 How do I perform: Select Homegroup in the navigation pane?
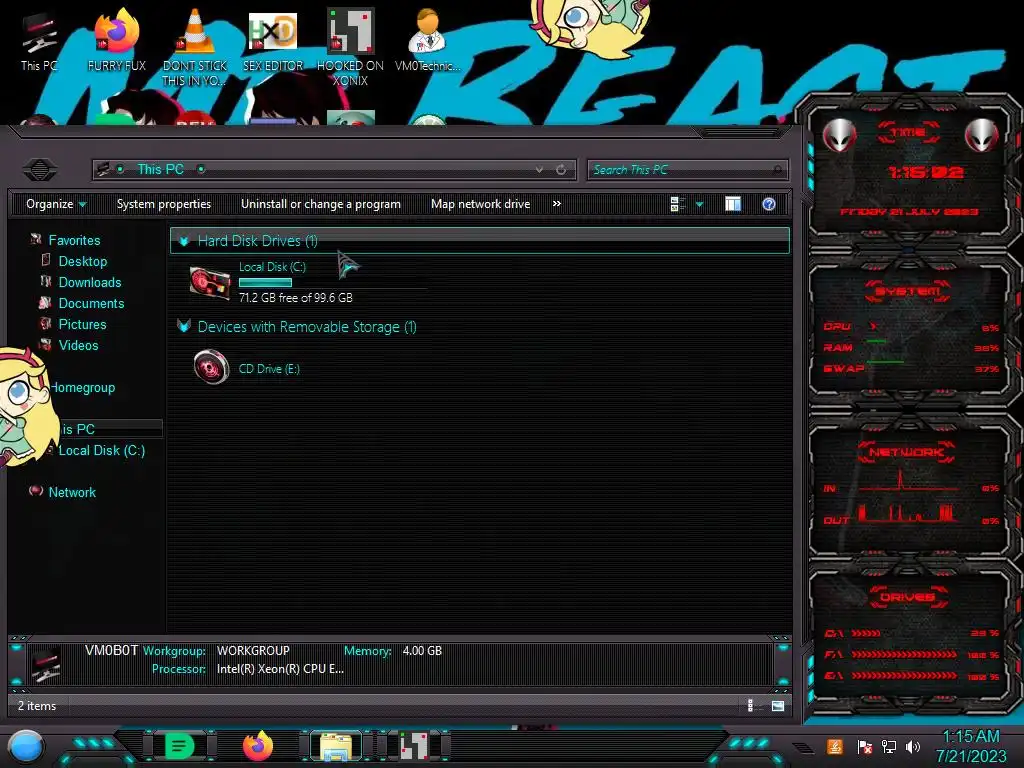(83, 387)
